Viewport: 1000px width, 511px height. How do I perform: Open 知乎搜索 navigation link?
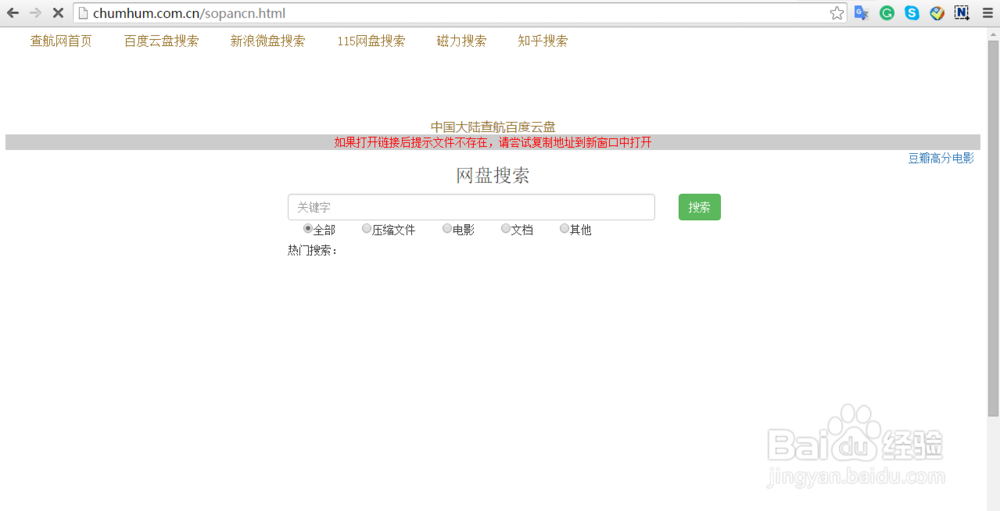pos(543,41)
